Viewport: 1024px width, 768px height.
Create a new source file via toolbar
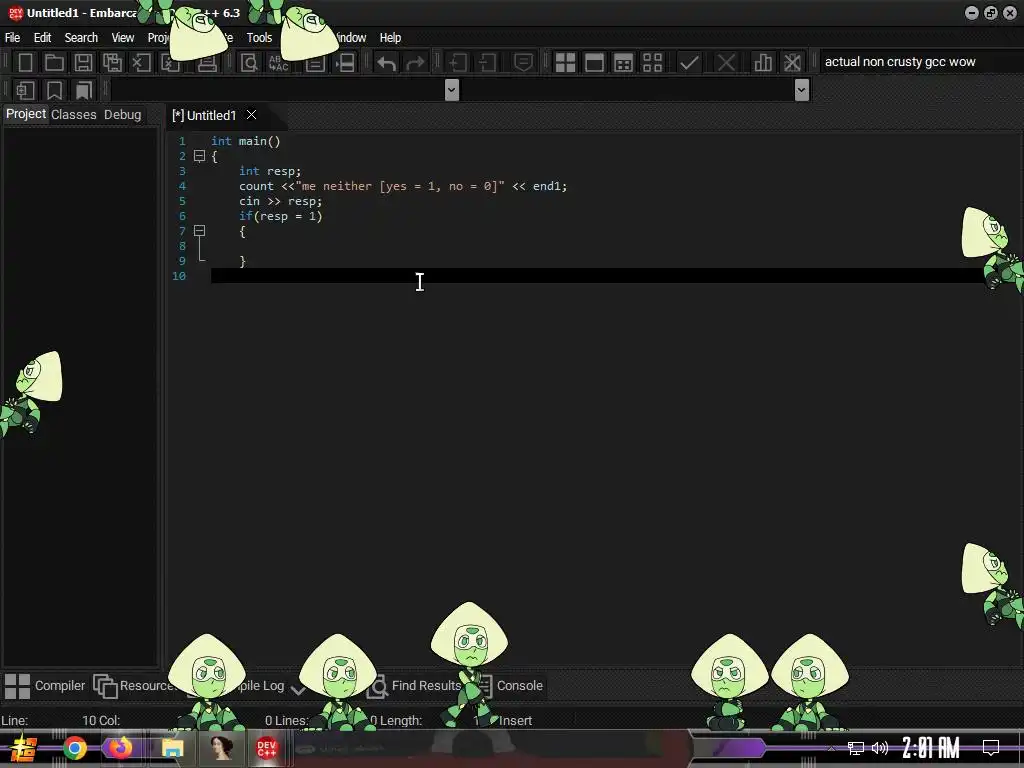tap(25, 63)
